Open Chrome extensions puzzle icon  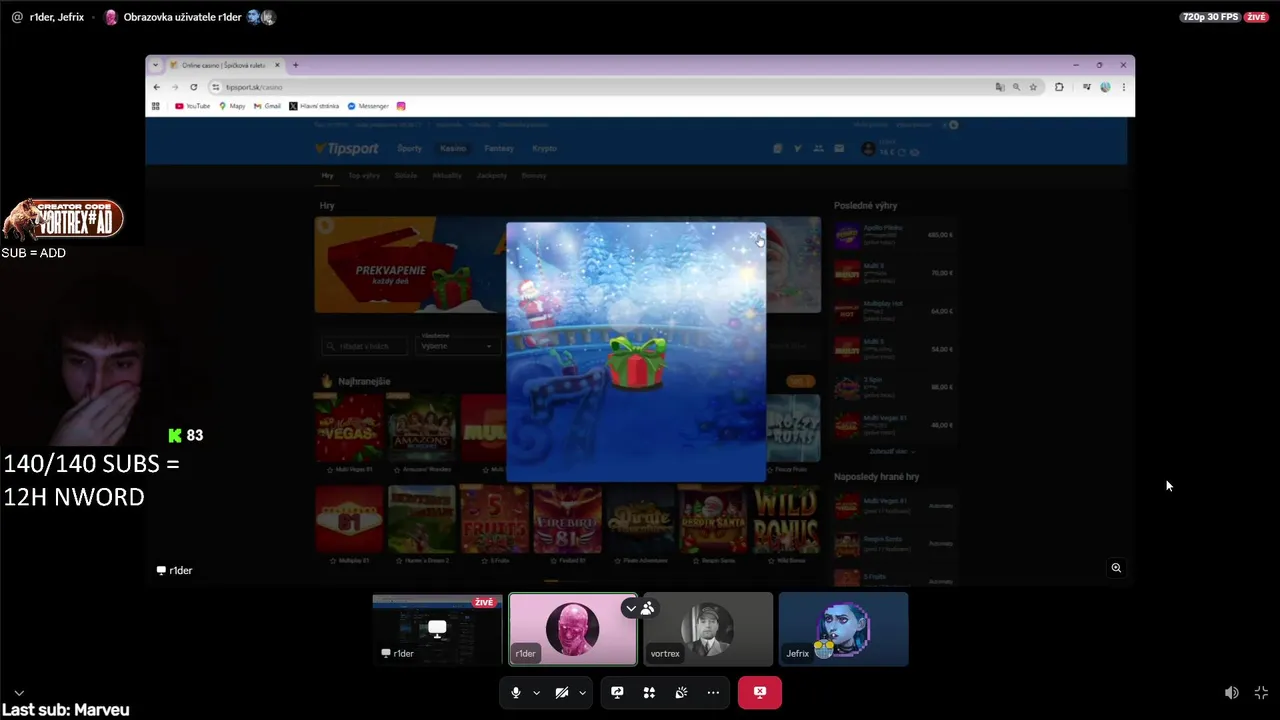1059,87
